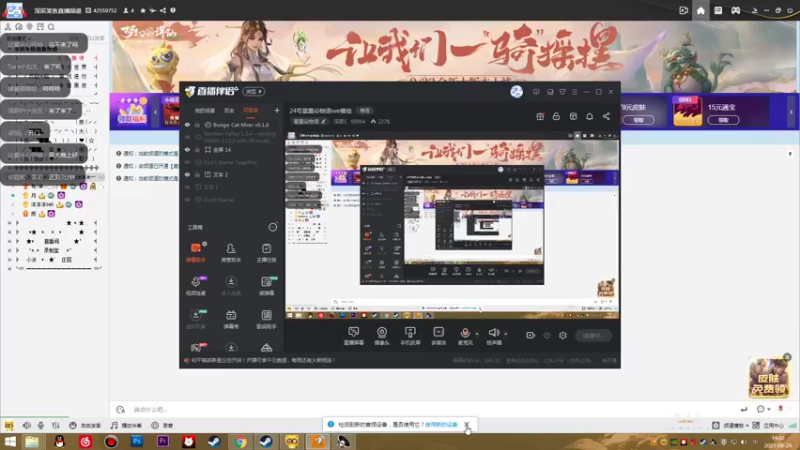
Task: Expand microphone options arrow
Action: (x=477, y=334)
